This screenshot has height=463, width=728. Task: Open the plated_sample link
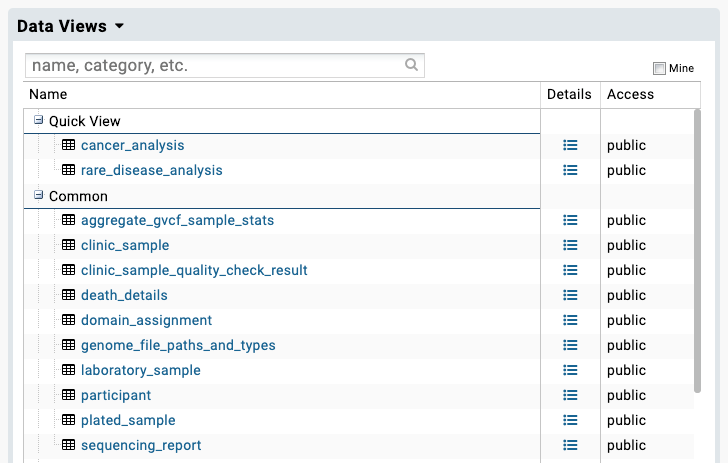click(128, 420)
